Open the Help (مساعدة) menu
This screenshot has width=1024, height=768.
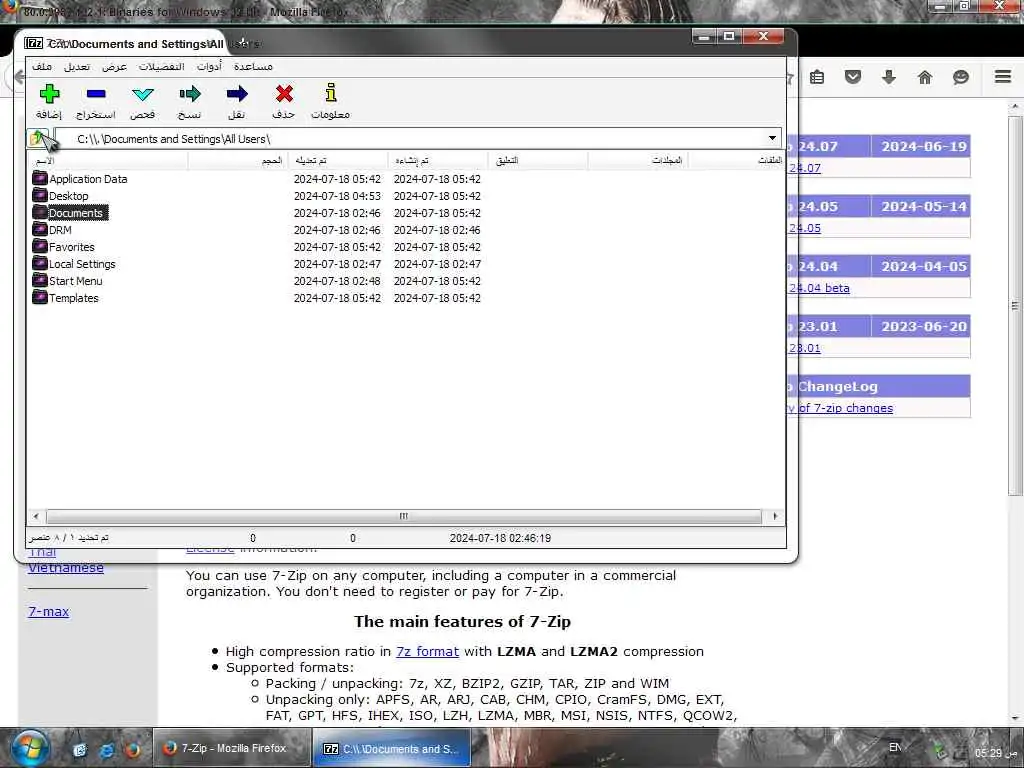tap(253, 66)
